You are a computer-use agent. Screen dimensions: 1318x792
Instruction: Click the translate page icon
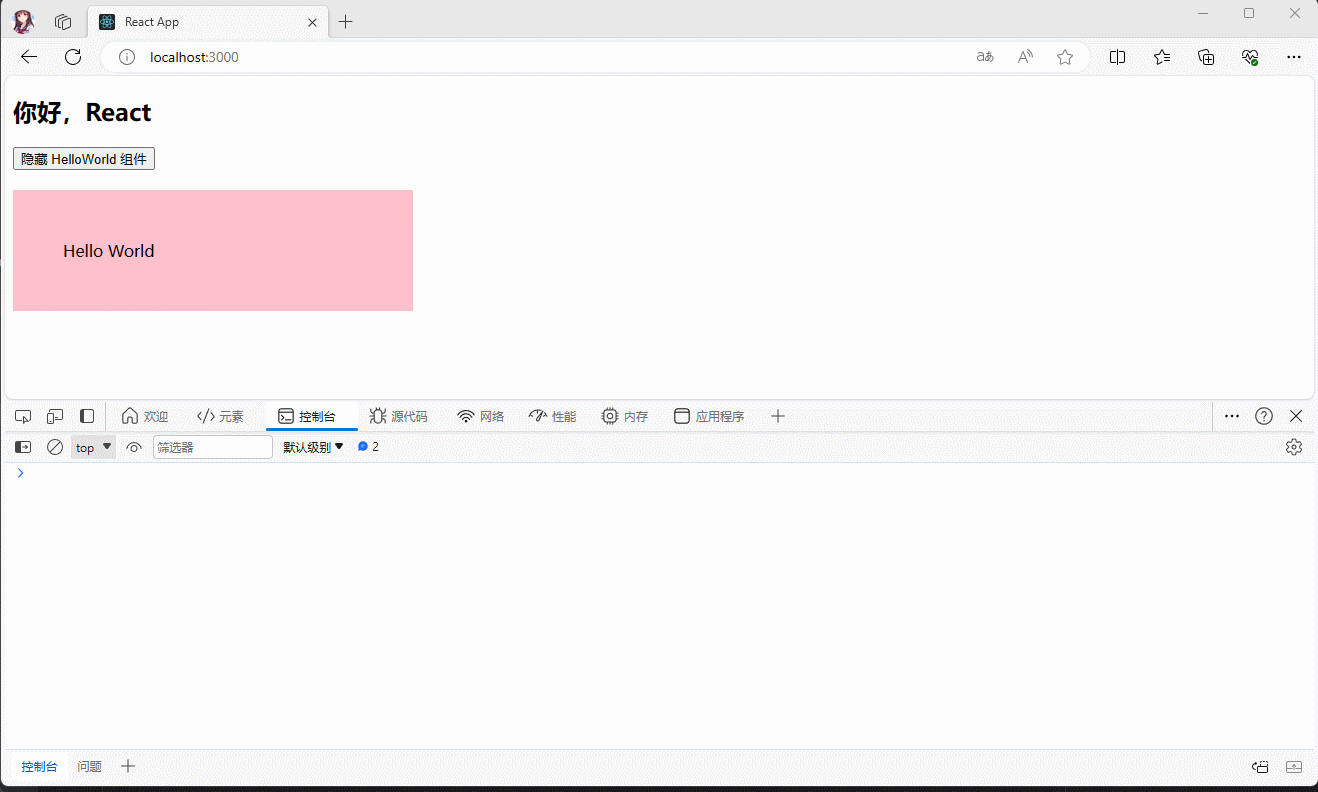[x=985, y=57]
